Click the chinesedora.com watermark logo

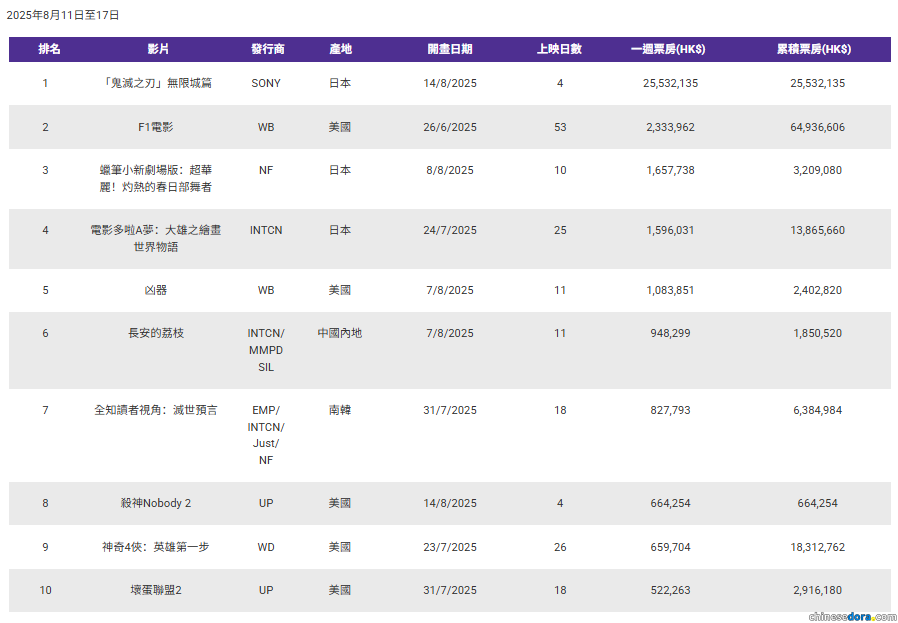[852, 616]
